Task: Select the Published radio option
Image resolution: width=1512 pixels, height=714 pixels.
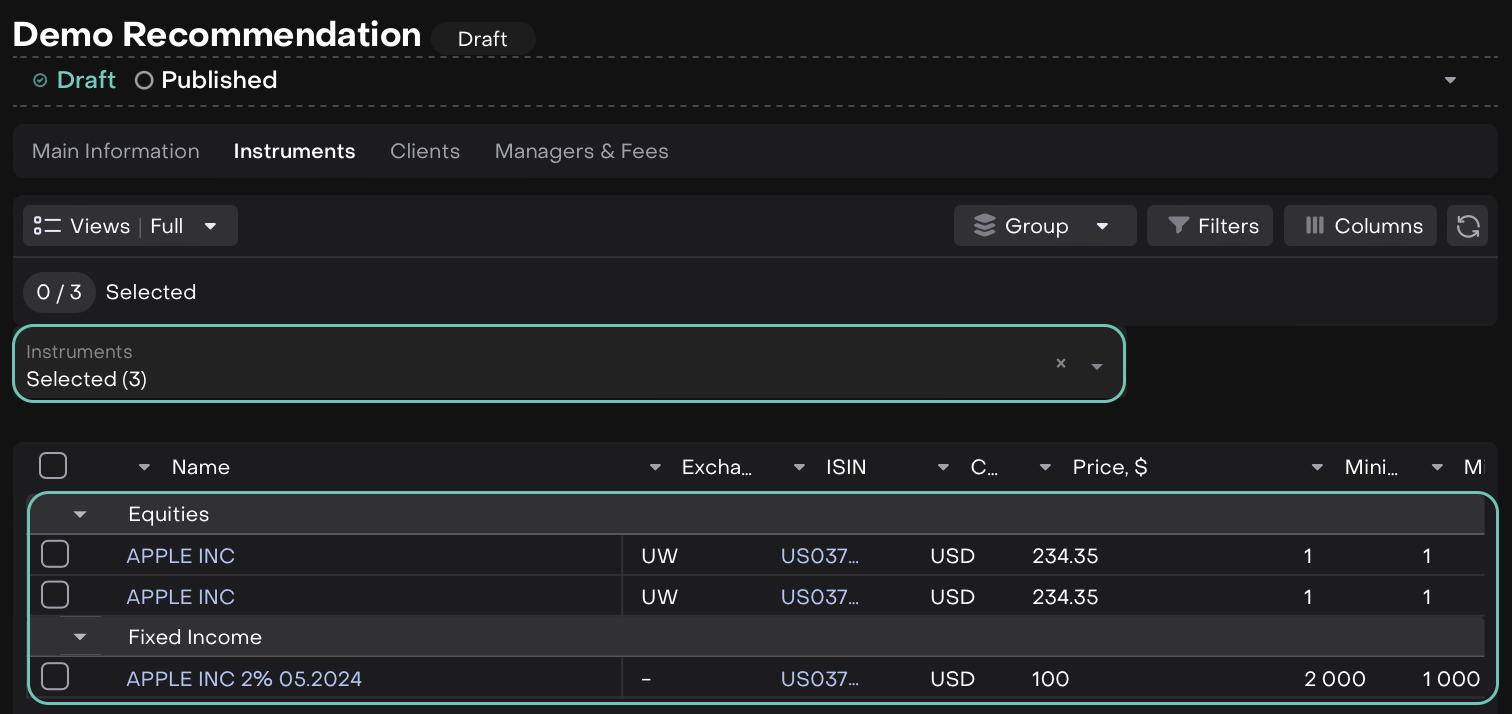Action: pyautogui.click(x=144, y=81)
